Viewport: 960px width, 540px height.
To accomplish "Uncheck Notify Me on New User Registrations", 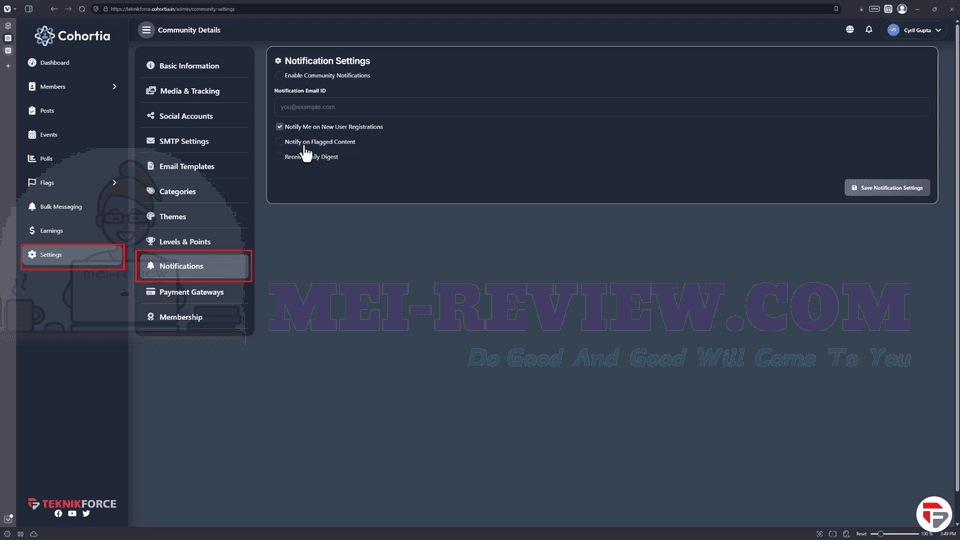I will pyautogui.click(x=279, y=127).
